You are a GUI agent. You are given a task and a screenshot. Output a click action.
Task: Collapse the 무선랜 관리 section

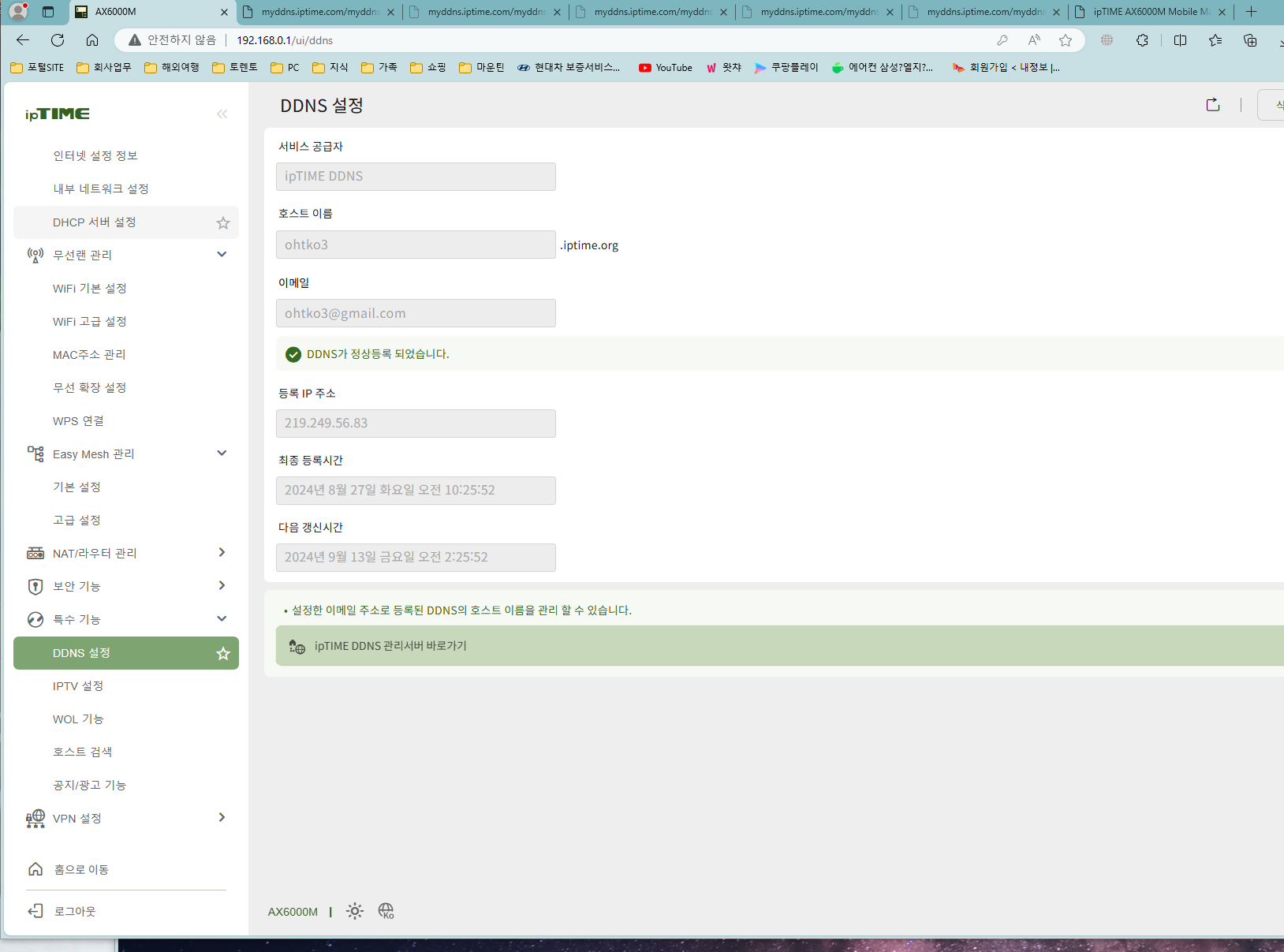222,255
